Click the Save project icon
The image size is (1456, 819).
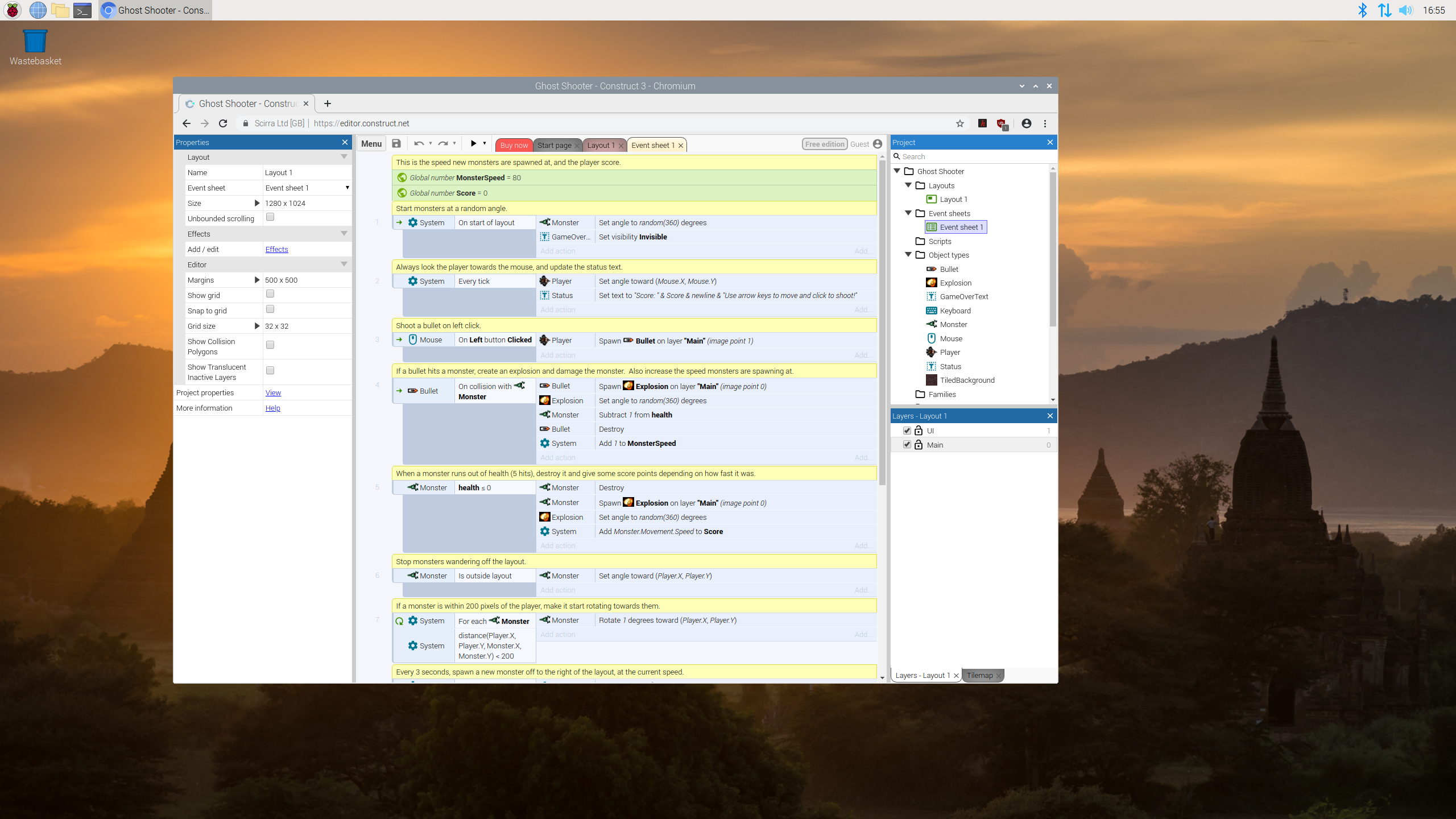click(396, 144)
